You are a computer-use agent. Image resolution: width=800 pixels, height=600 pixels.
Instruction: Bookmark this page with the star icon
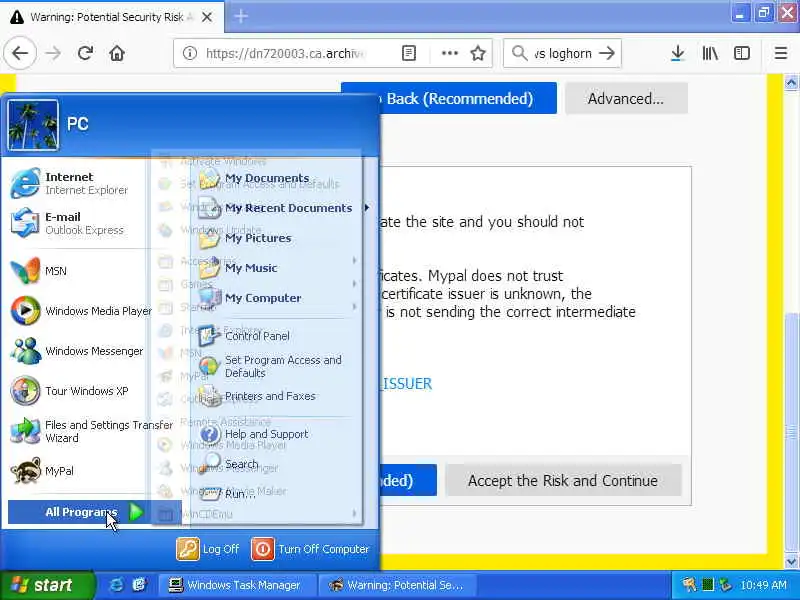(x=478, y=53)
